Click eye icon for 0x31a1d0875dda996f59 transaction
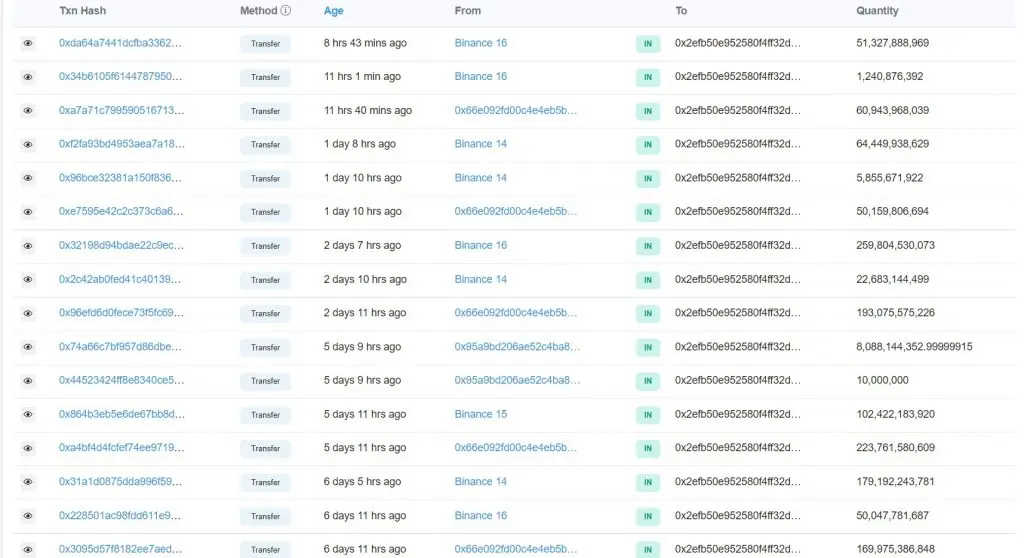 [27, 482]
